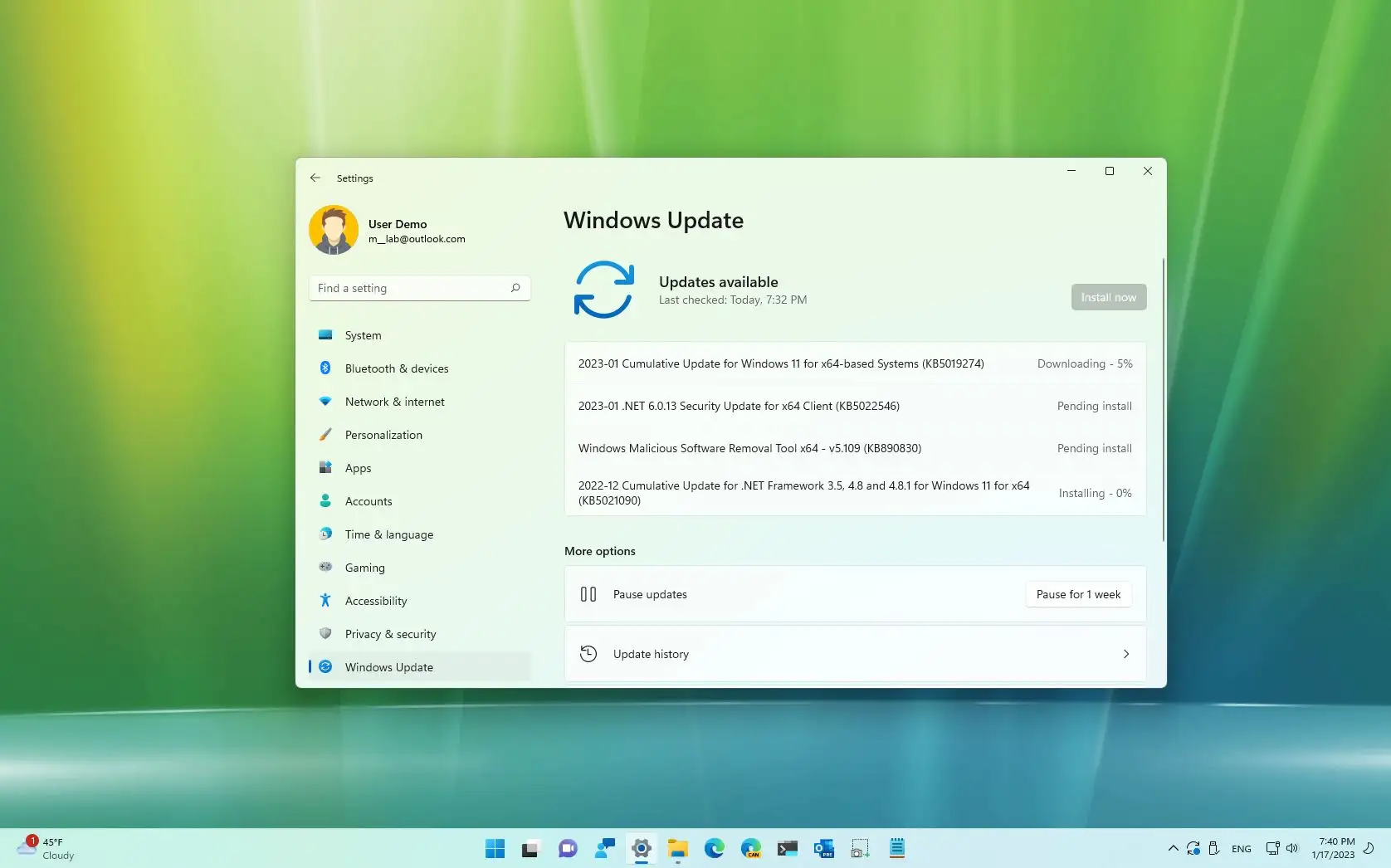The image size is (1391, 868).
Task: Click the Network Wi-Fi icon in the sidebar
Action: tap(325, 402)
